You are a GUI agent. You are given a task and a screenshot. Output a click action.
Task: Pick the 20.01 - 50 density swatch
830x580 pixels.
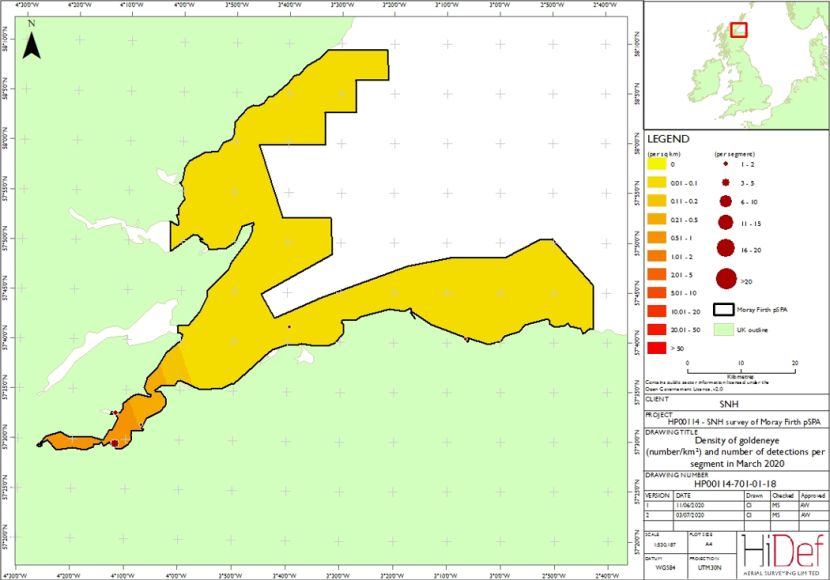[656, 330]
